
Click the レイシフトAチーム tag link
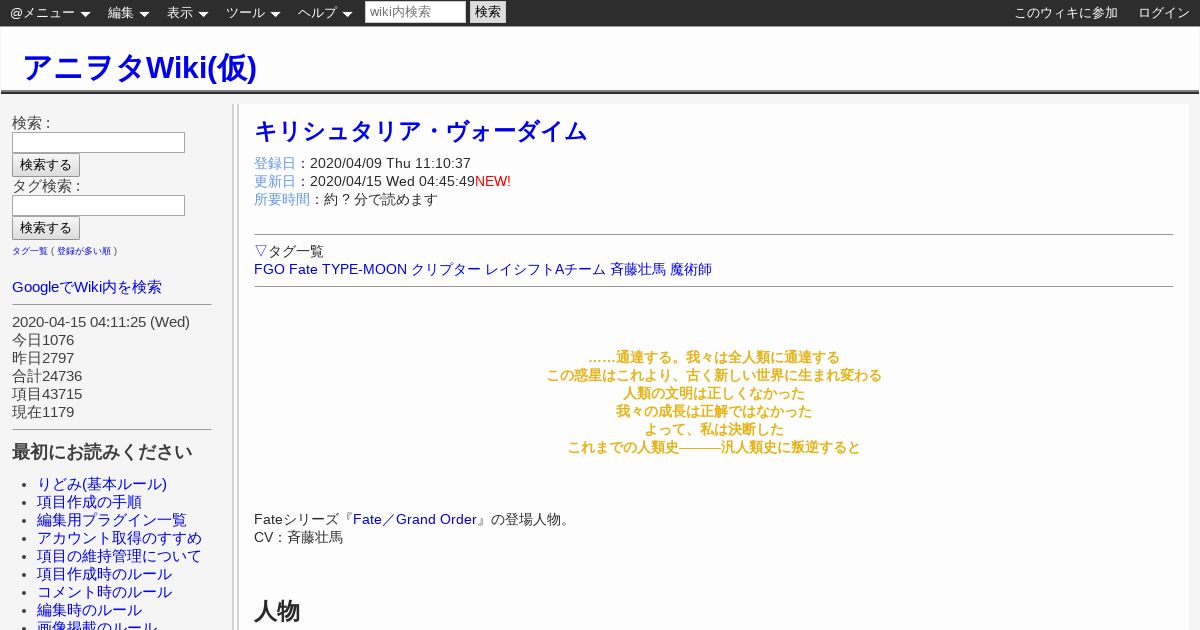[545, 269]
